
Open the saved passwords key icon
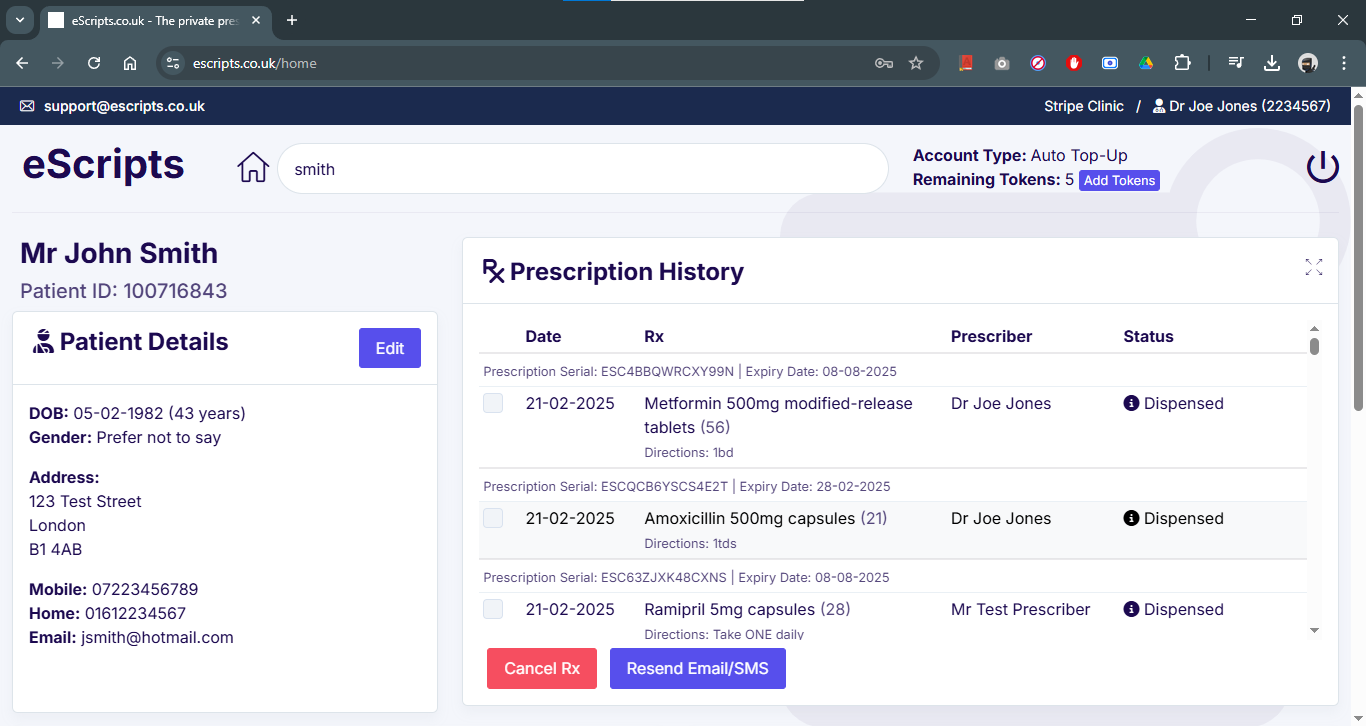coord(883,63)
